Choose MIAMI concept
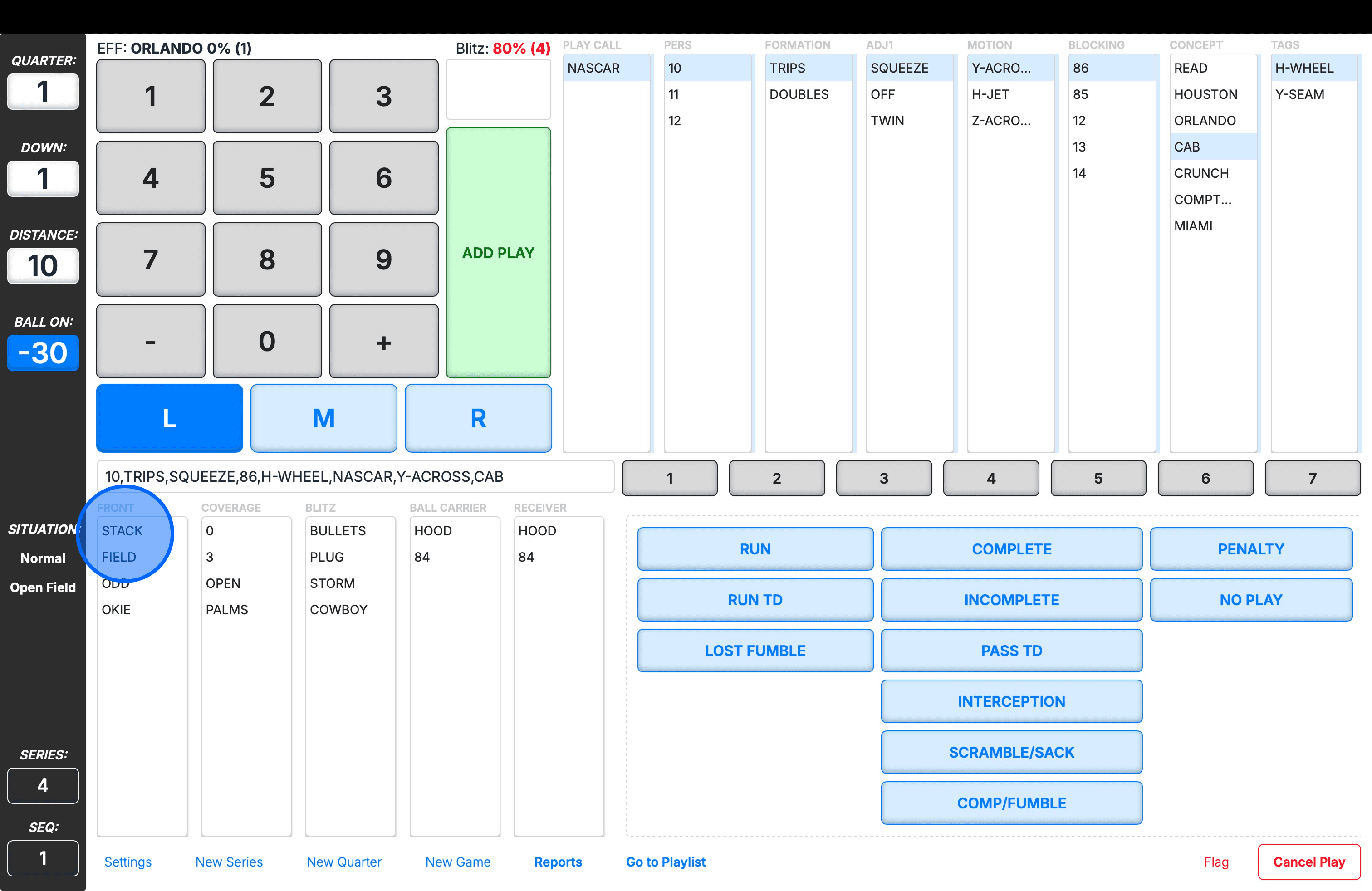1372x891 pixels. click(1213, 226)
